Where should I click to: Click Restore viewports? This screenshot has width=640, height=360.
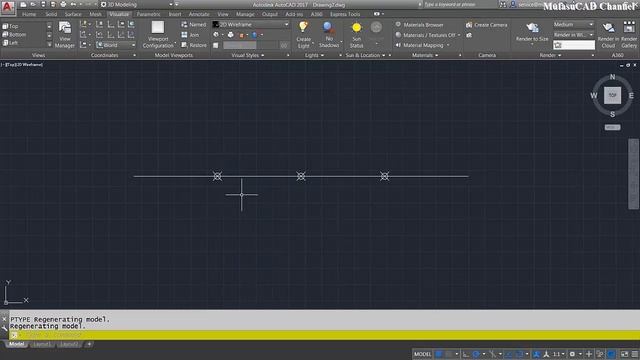(194, 45)
